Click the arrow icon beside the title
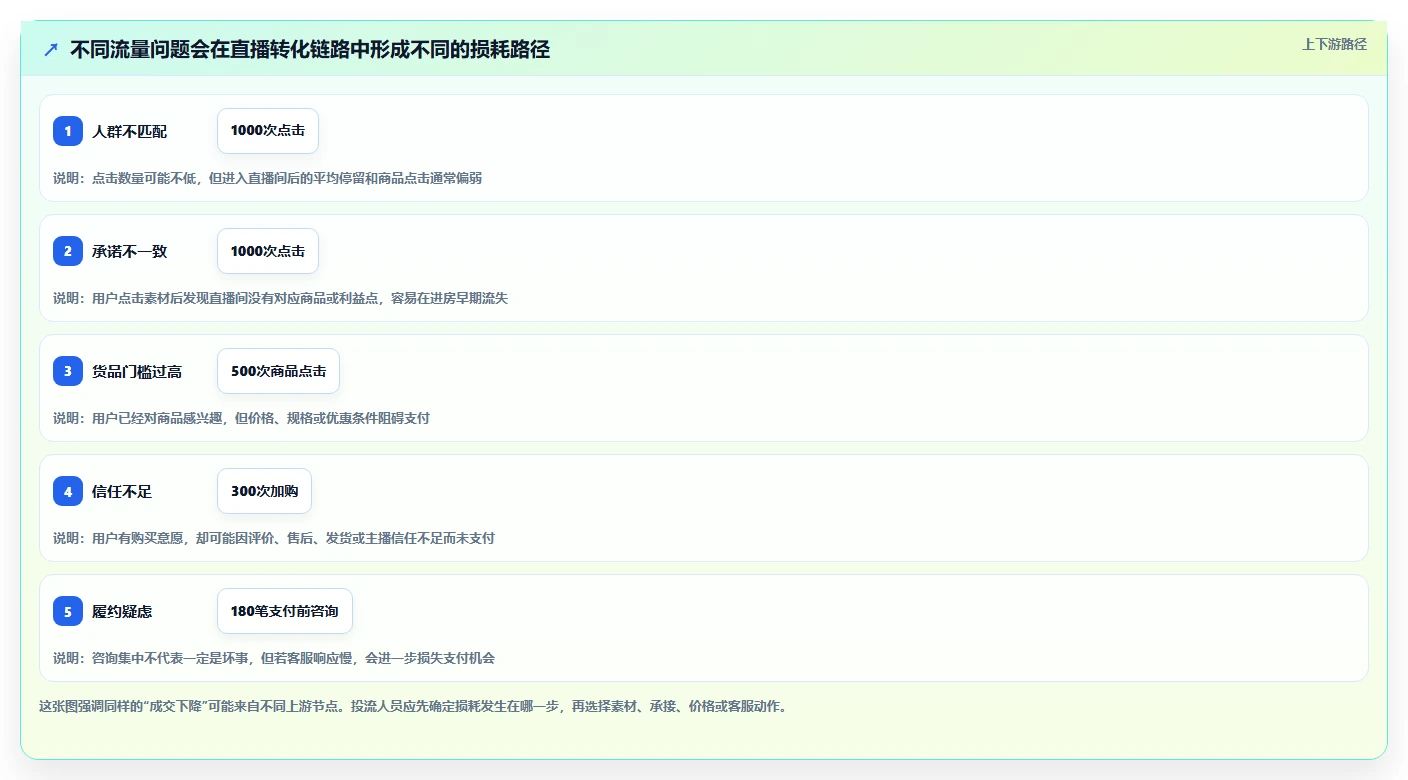 51,50
